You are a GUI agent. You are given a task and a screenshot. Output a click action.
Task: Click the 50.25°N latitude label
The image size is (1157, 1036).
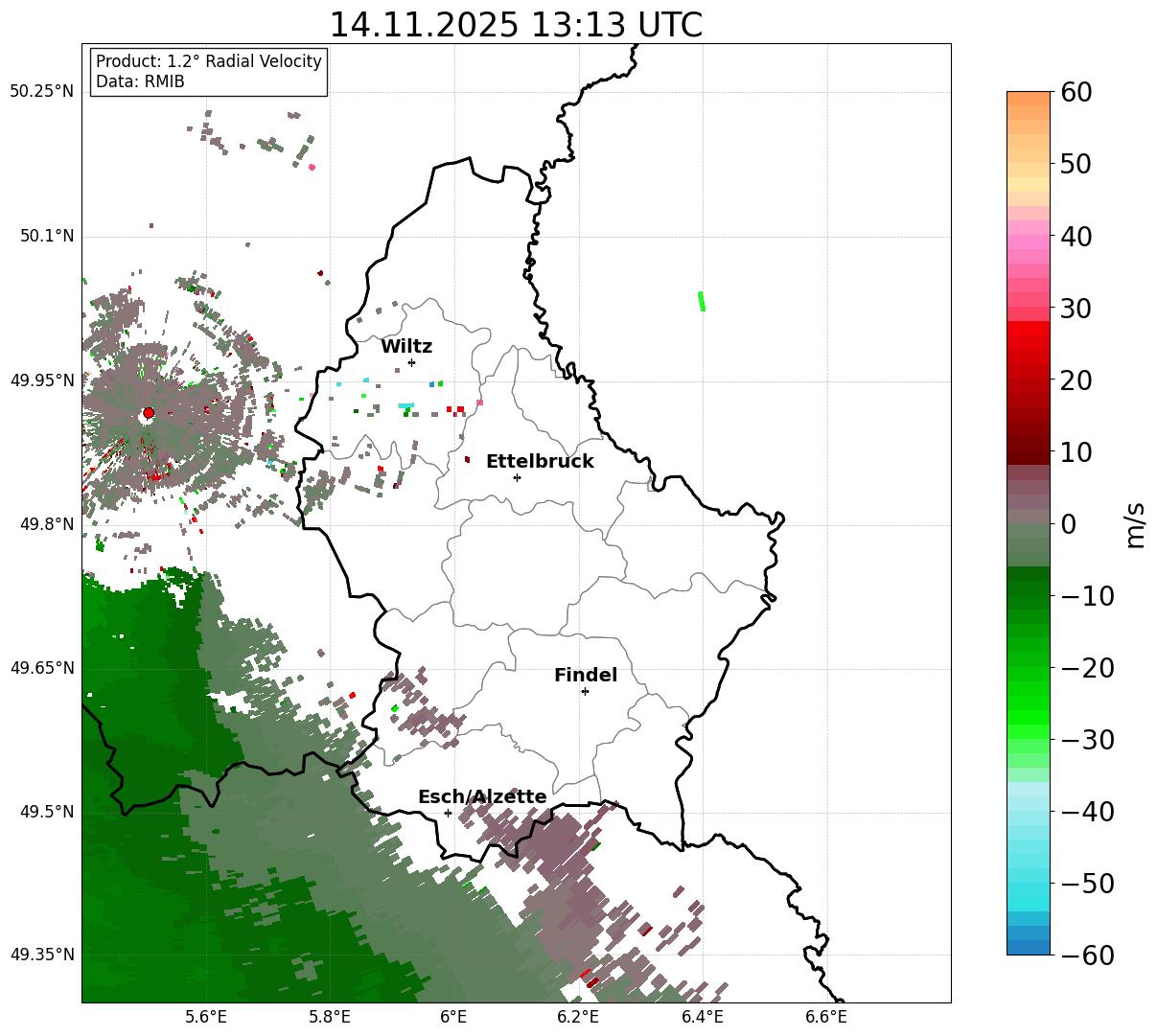(42, 92)
